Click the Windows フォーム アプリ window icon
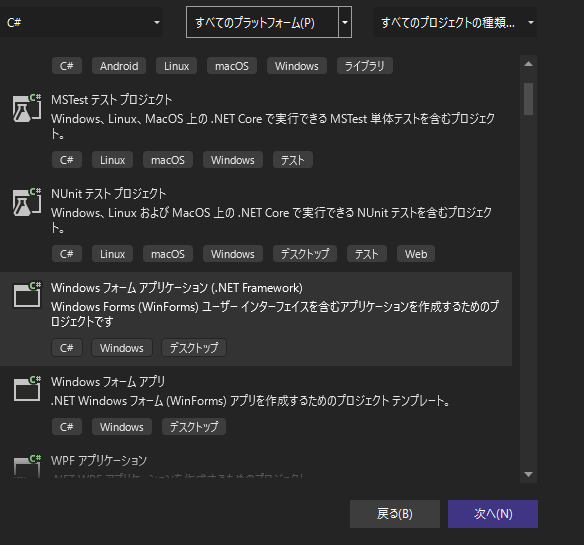 [27, 389]
